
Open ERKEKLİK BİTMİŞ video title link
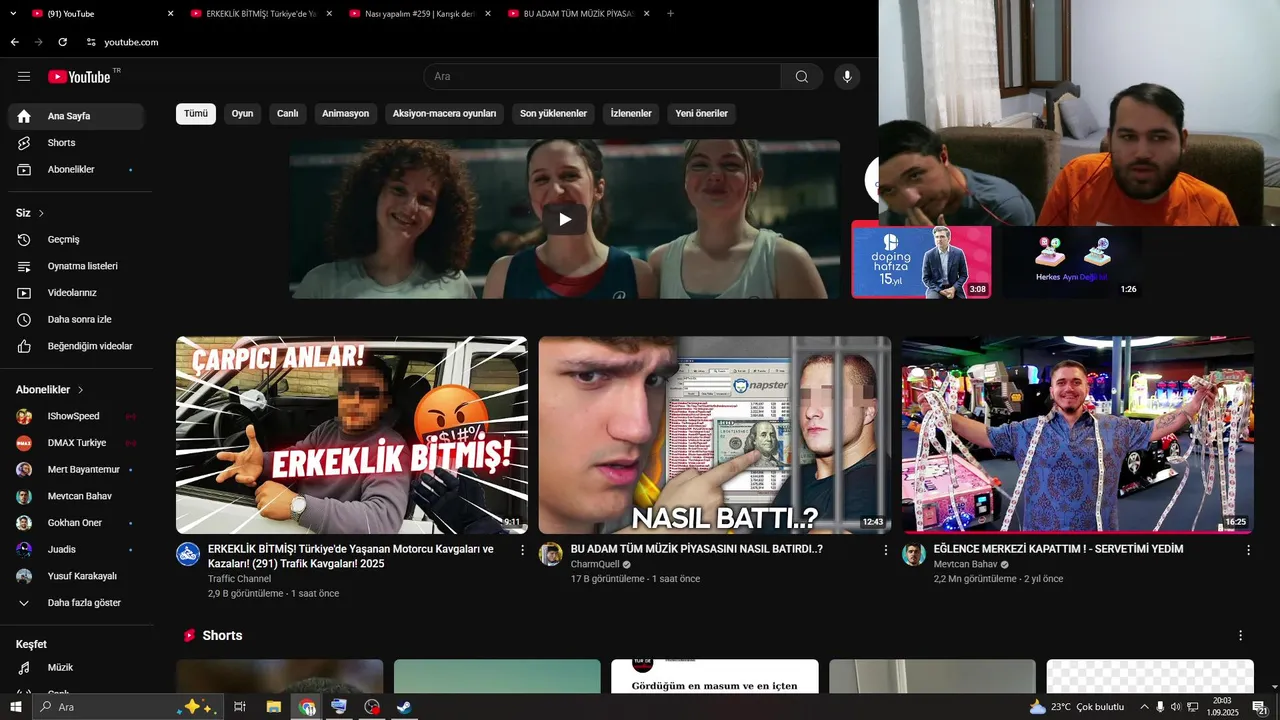(x=350, y=556)
